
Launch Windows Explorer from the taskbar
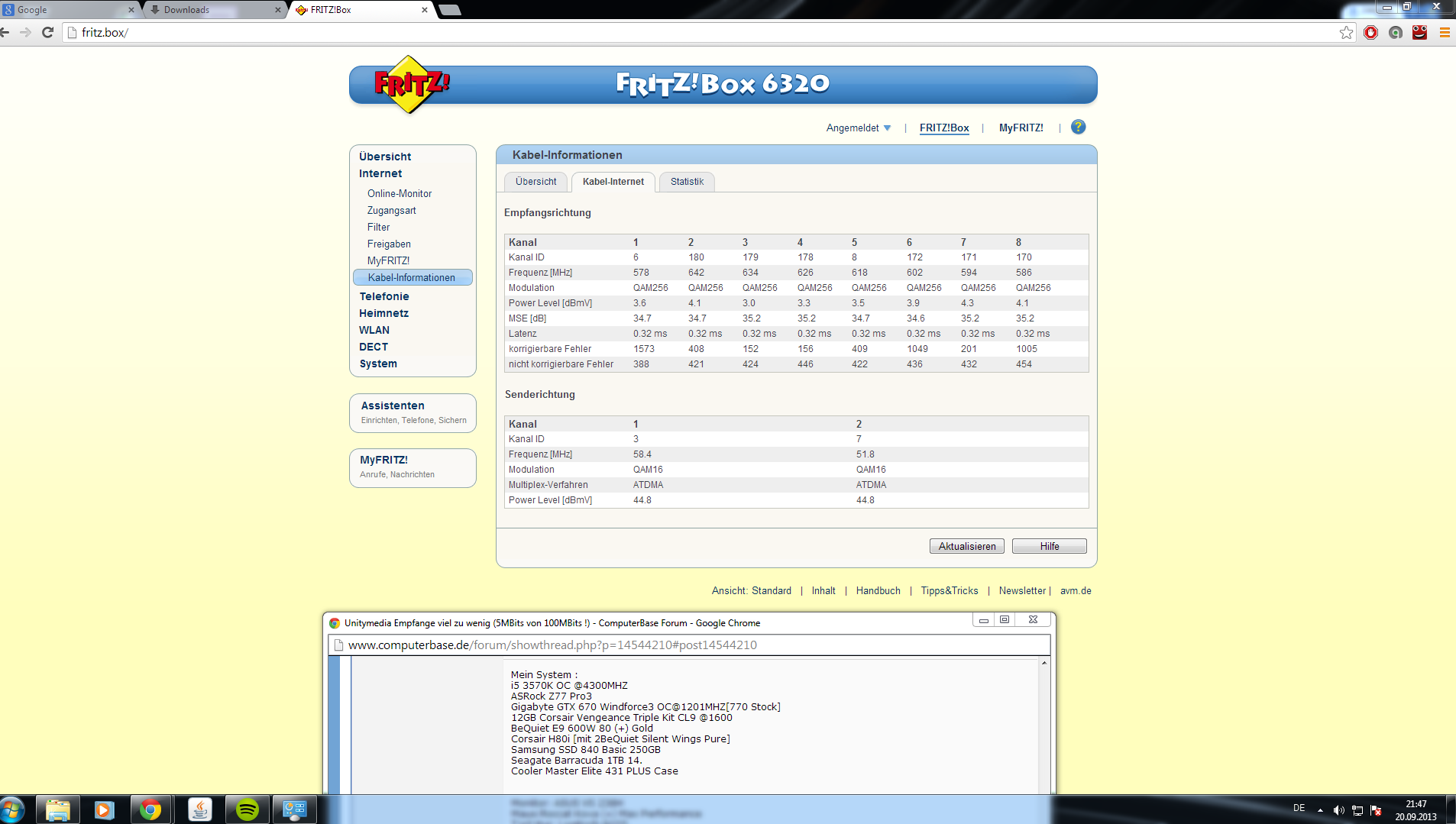pyautogui.click(x=58, y=809)
